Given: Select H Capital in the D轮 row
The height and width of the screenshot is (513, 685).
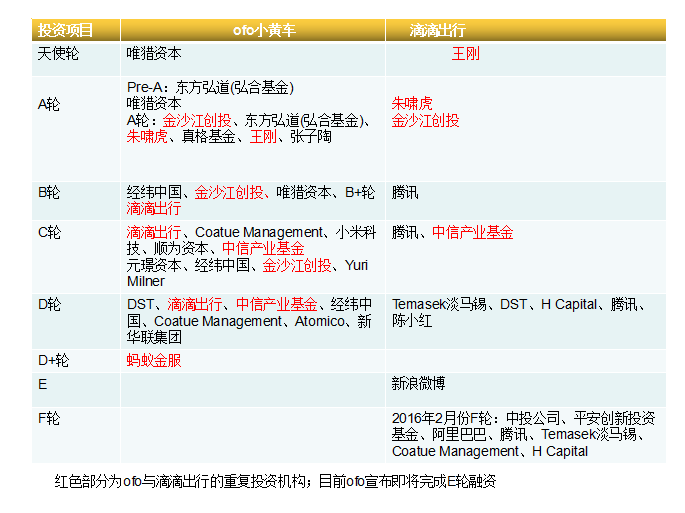Looking at the screenshot, I should pyautogui.click(x=569, y=304).
